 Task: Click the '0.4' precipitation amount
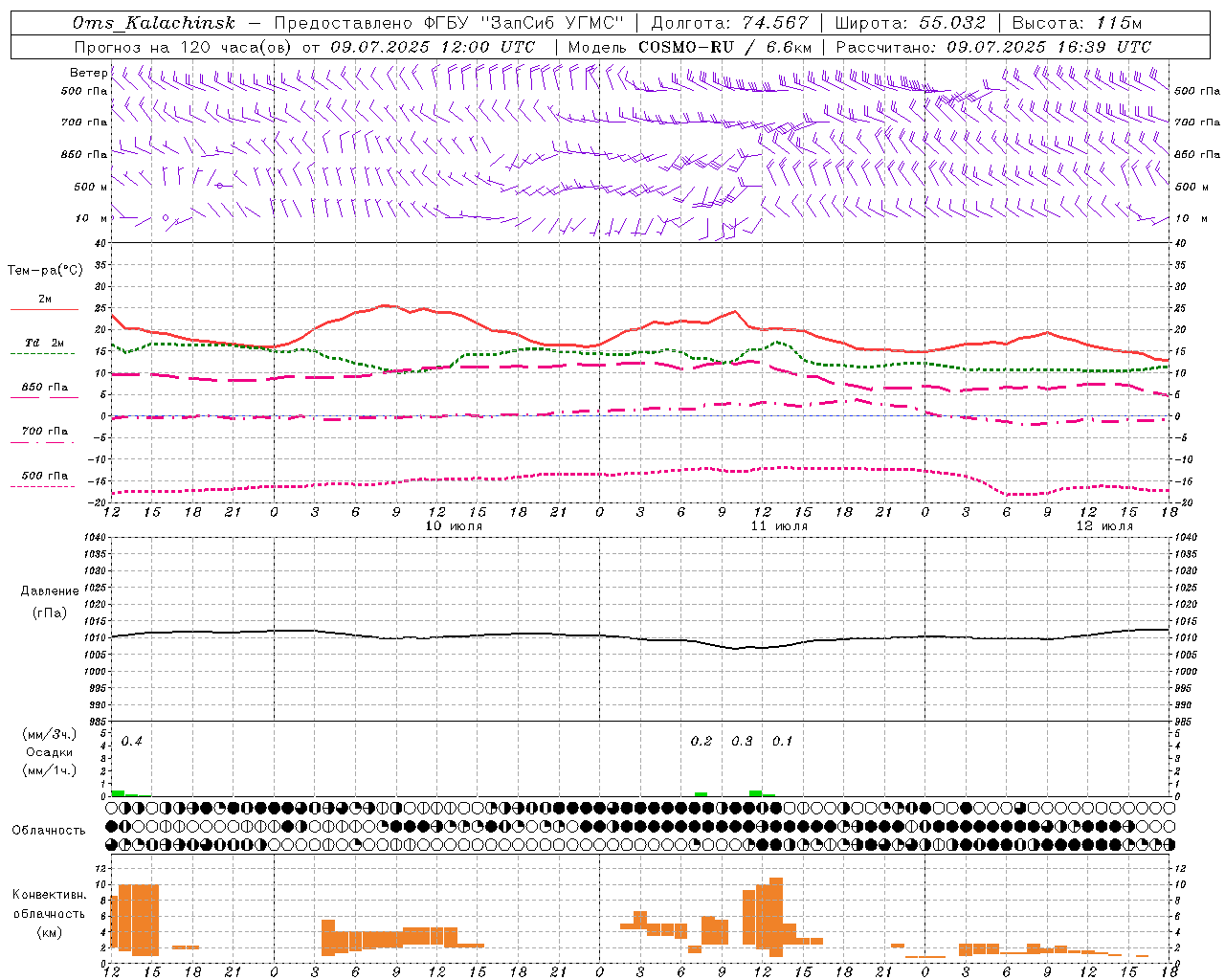click(132, 741)
